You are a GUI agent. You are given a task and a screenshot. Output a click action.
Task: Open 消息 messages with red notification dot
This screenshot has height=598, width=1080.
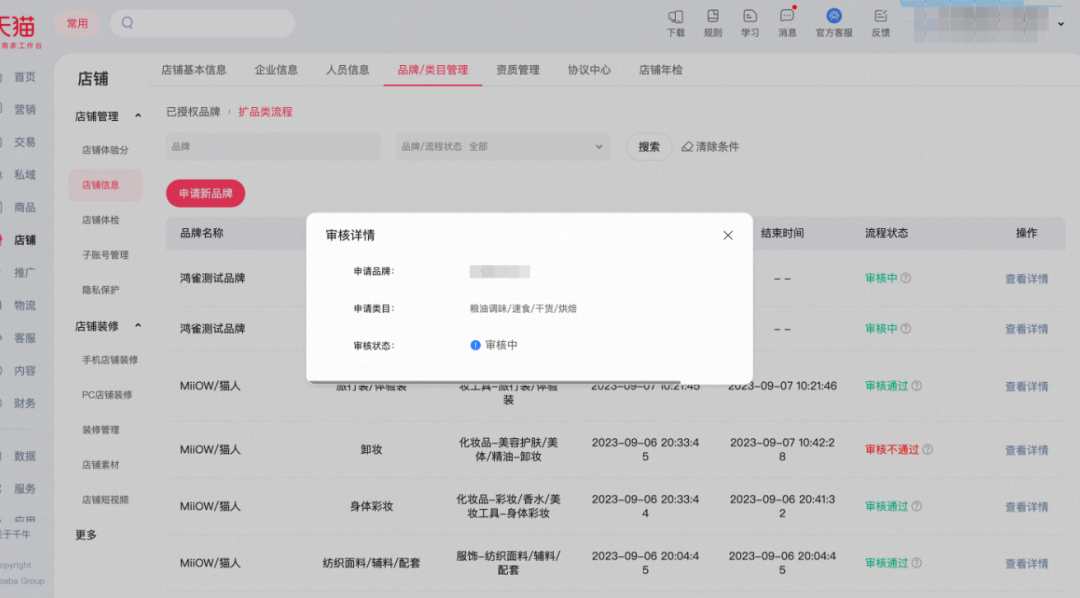tap(787, 17)
